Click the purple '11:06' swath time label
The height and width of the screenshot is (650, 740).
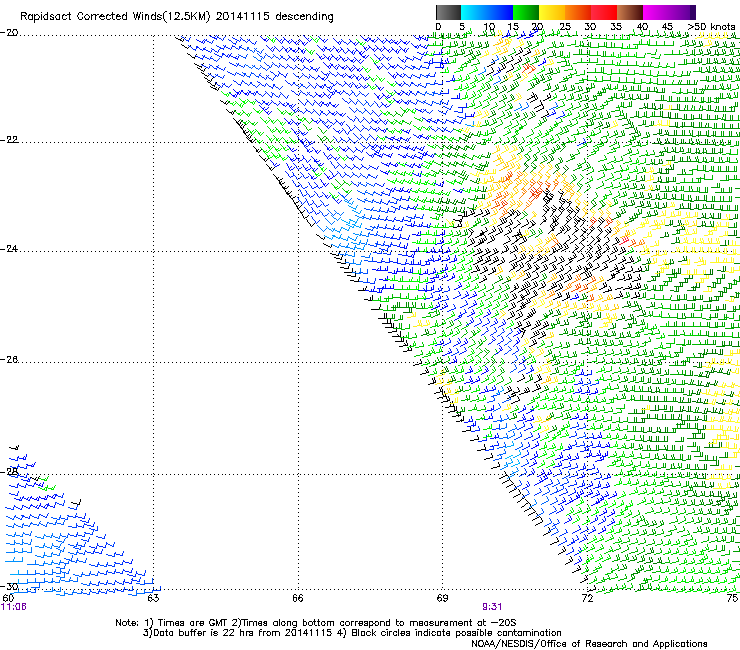[x=14, y=607]
